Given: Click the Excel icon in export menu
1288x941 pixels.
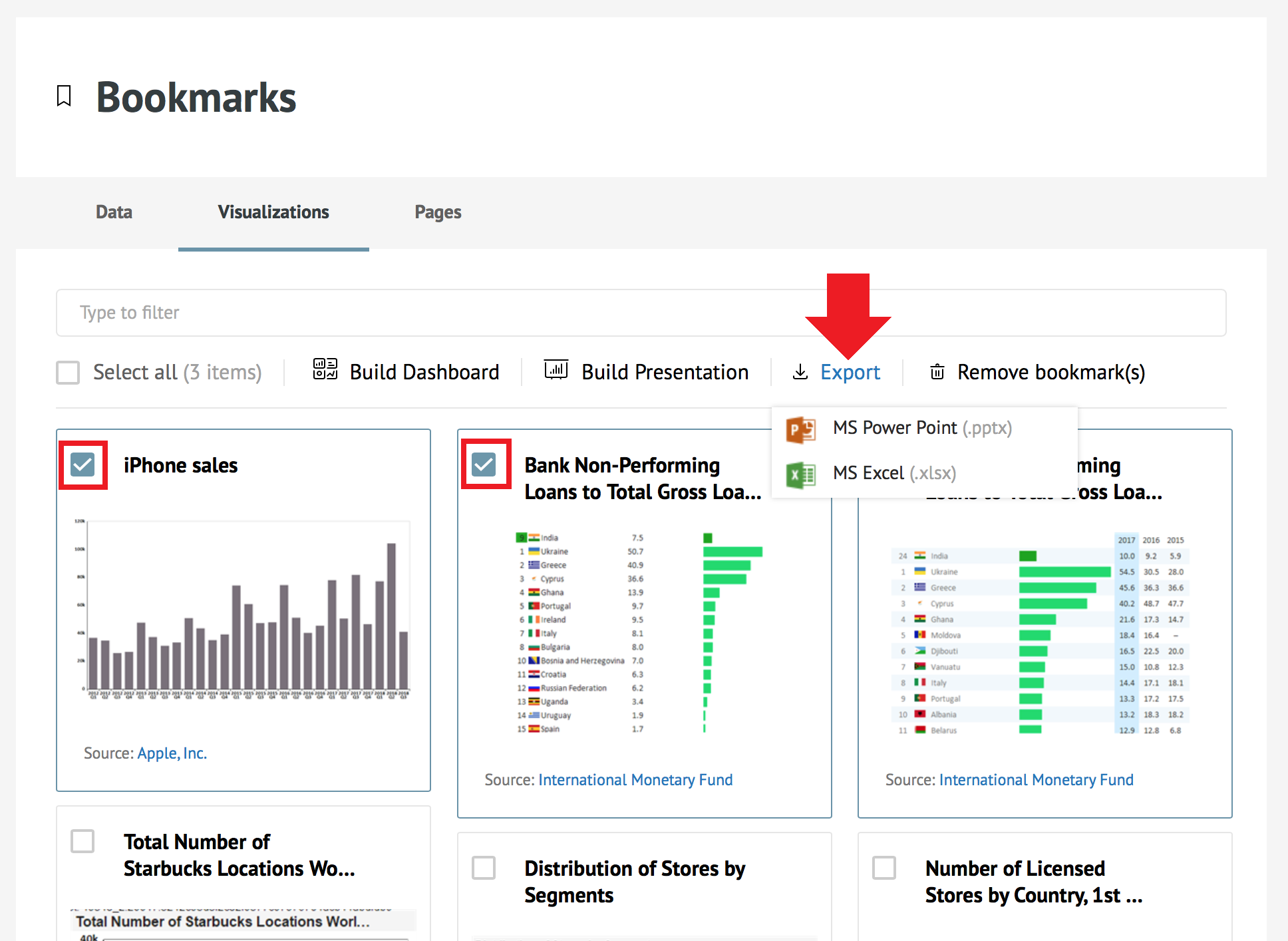Looking at the screenshot, I should (800, 475).
